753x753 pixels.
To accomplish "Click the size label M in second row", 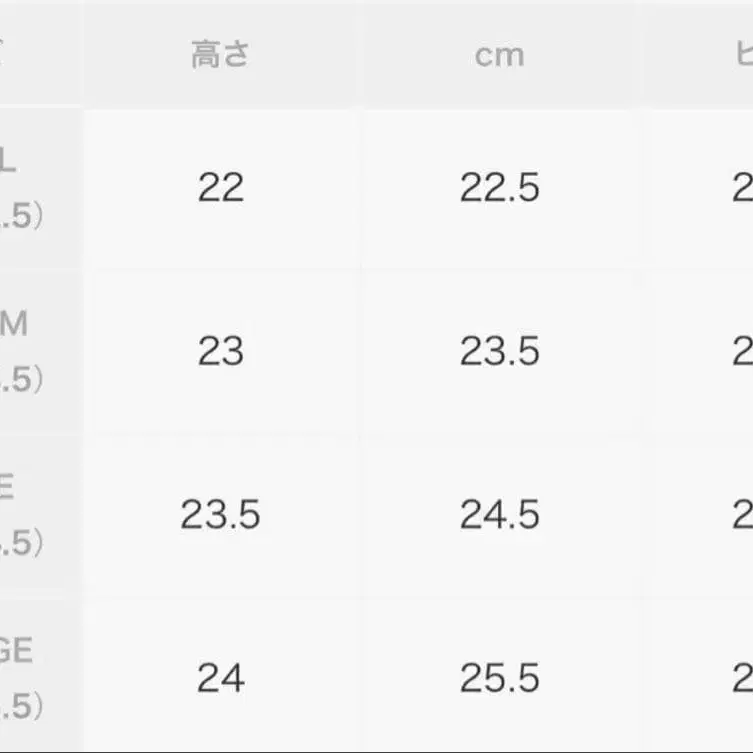I will point(14,324).
